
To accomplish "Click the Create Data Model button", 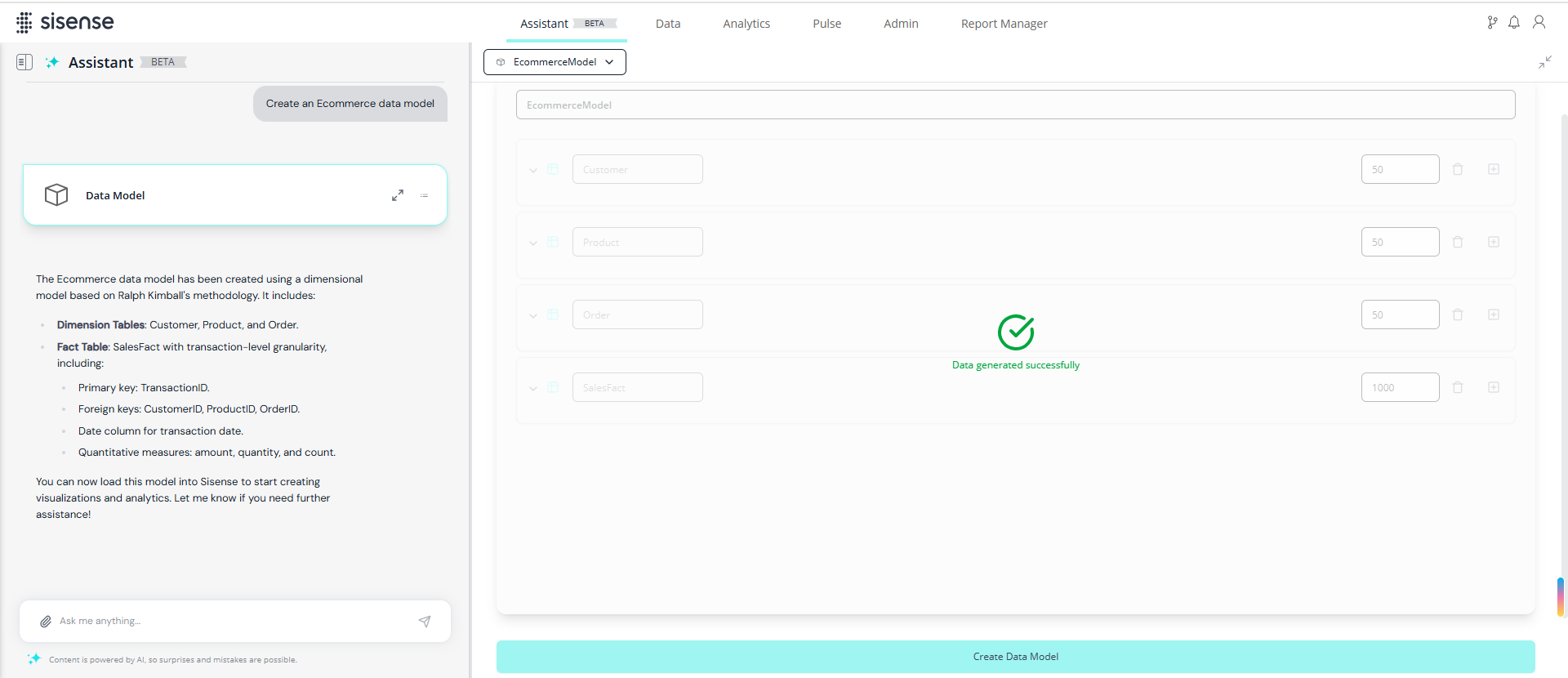I will (1015, 657).
